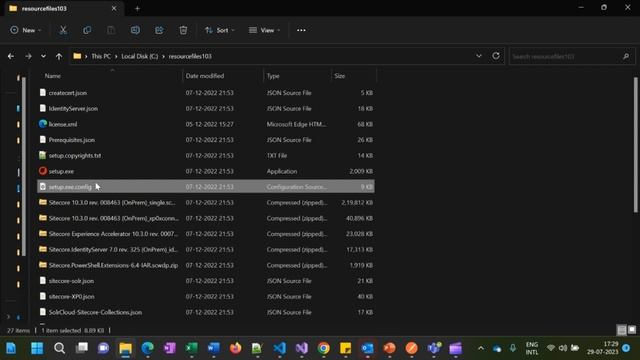Select the resourcefiles103 tab
The width and height of the screenshot is (640, 360).
tap(63, 8)
